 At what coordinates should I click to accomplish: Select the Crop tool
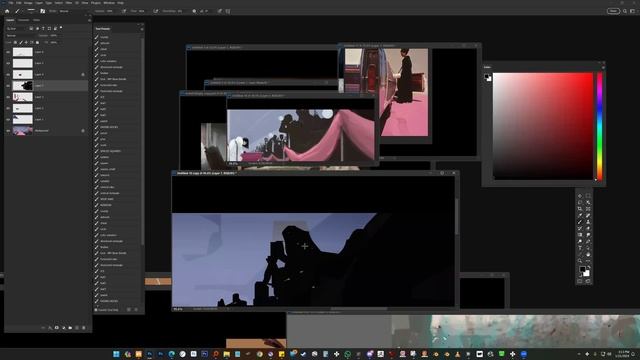click(580, 209)
